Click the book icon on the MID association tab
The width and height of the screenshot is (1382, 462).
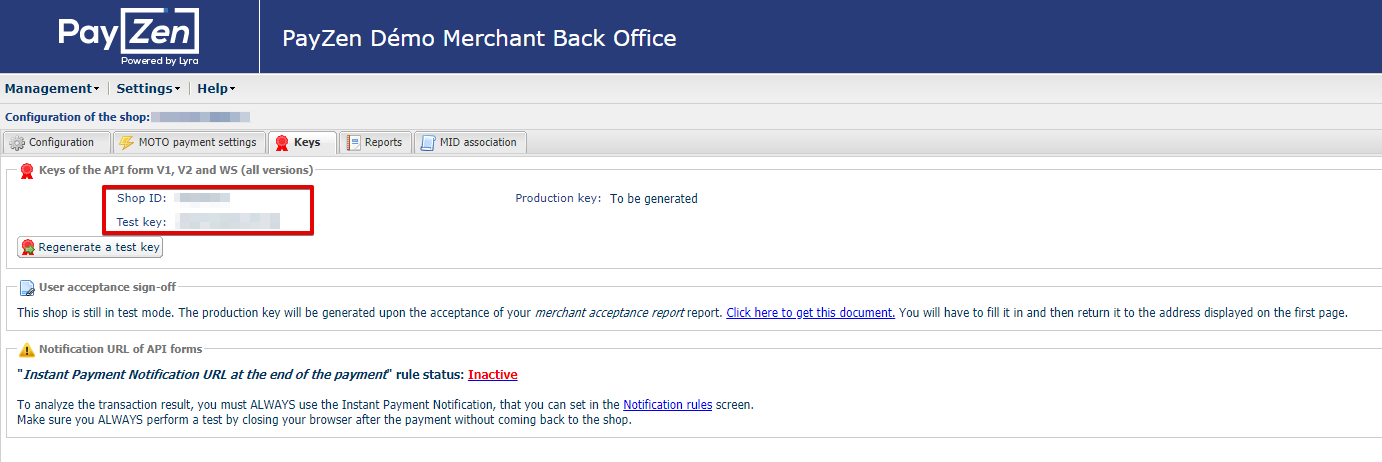pos(428,143)
